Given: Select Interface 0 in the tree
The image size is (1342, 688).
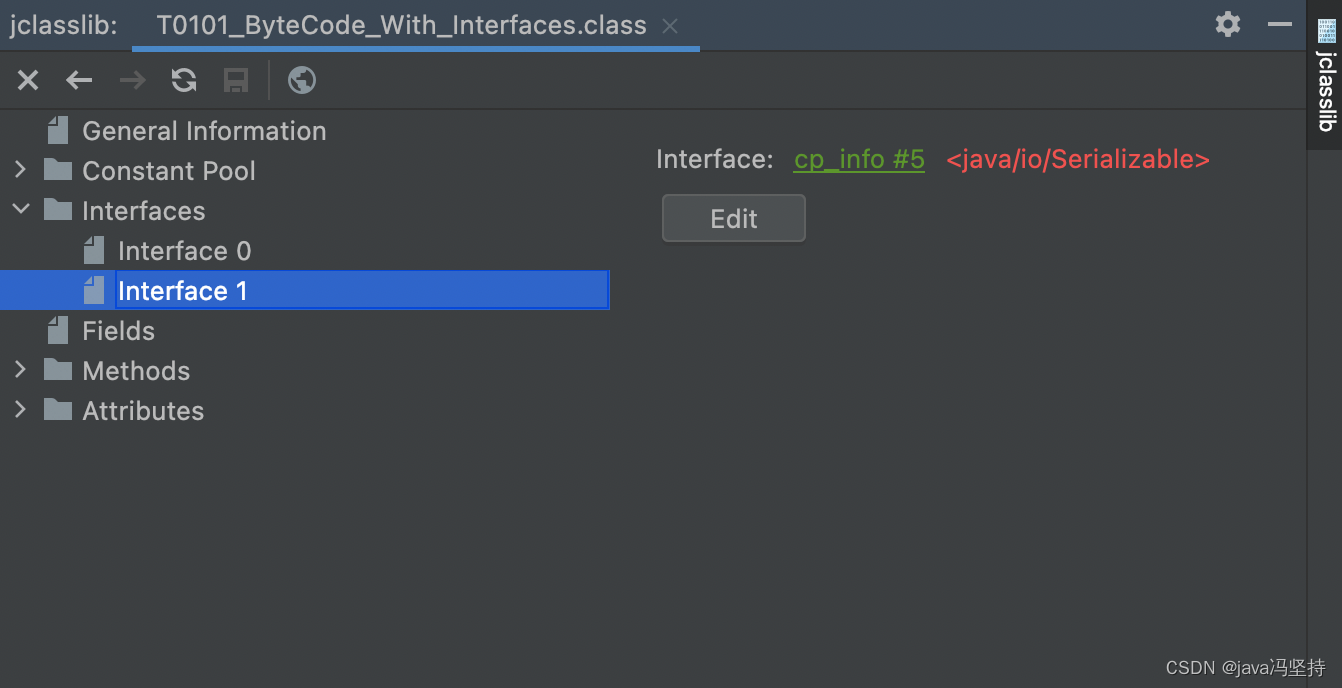Looking at the screenshot, I should (185, 250).
